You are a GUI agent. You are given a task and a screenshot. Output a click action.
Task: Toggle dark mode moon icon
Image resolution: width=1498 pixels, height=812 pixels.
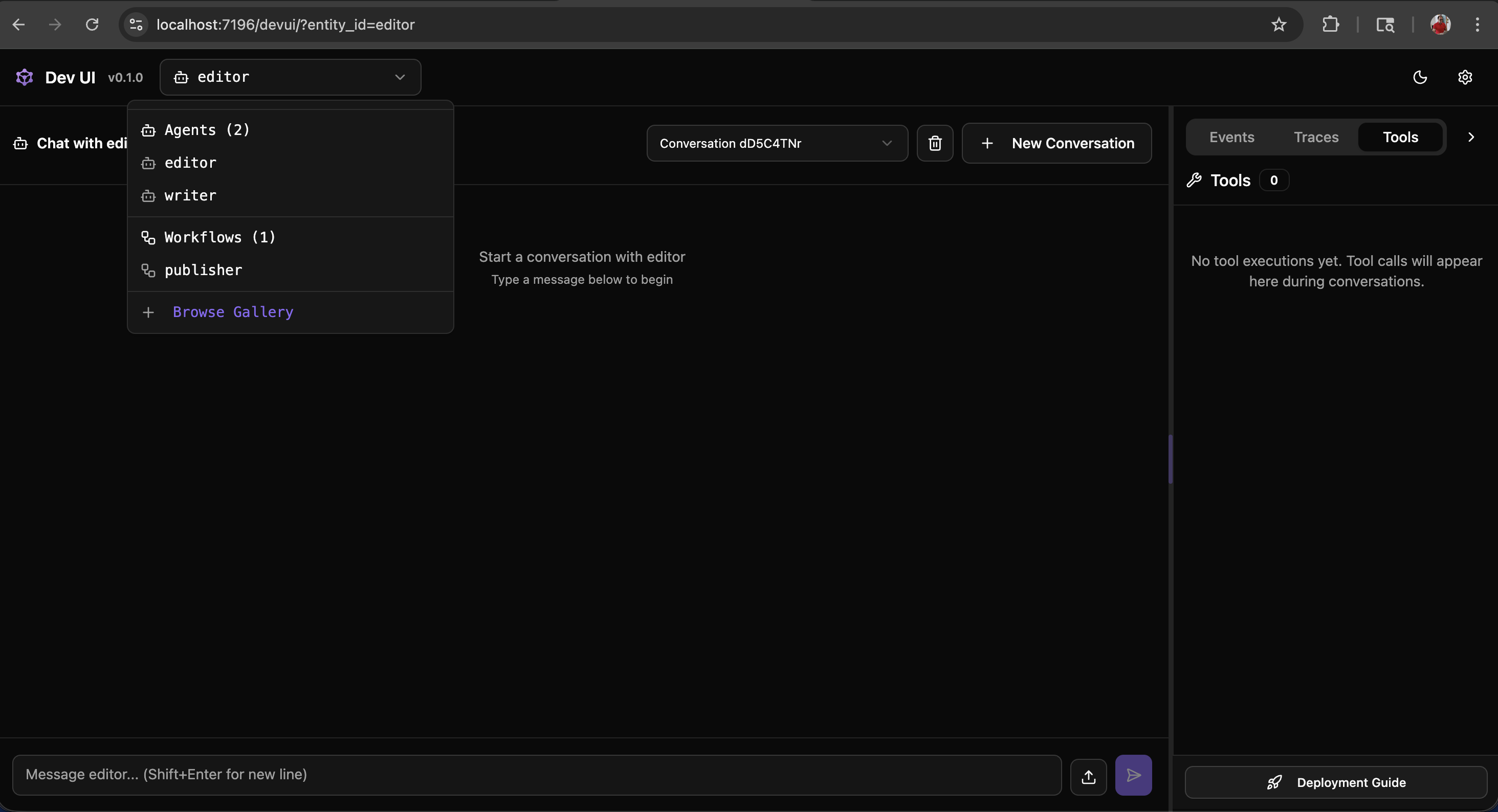tap(1420, 77)
